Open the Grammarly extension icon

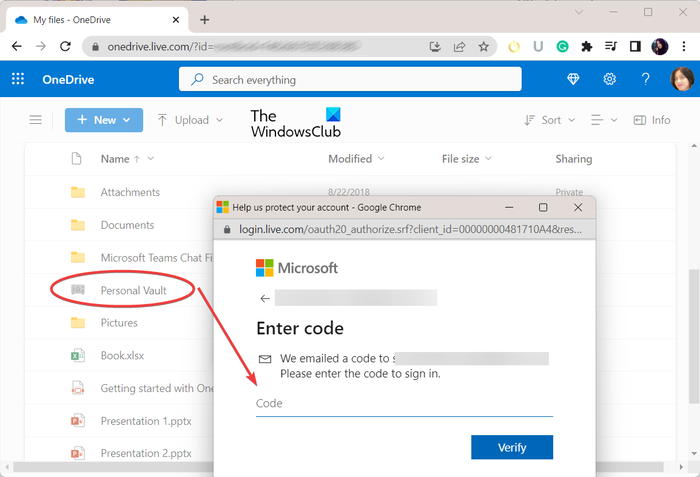tap(562, 46)
